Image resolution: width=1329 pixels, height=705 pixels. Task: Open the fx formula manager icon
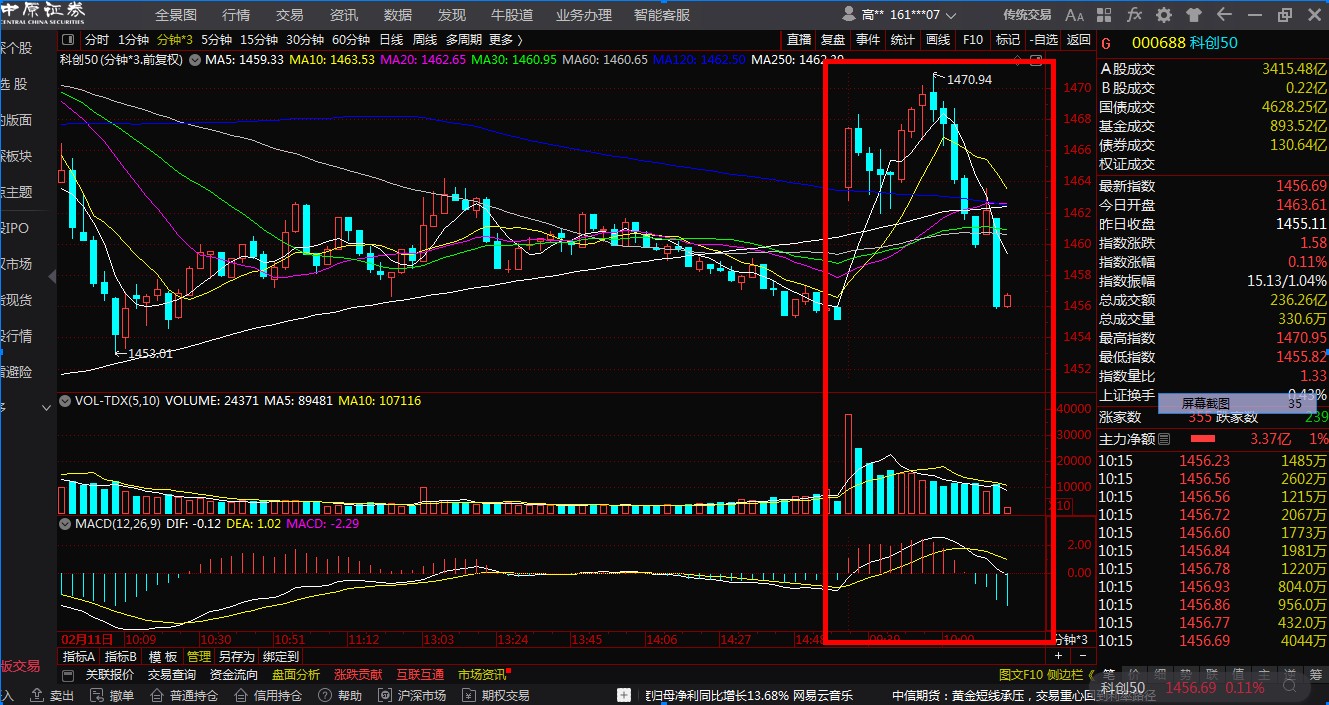tap(1134, 15)
